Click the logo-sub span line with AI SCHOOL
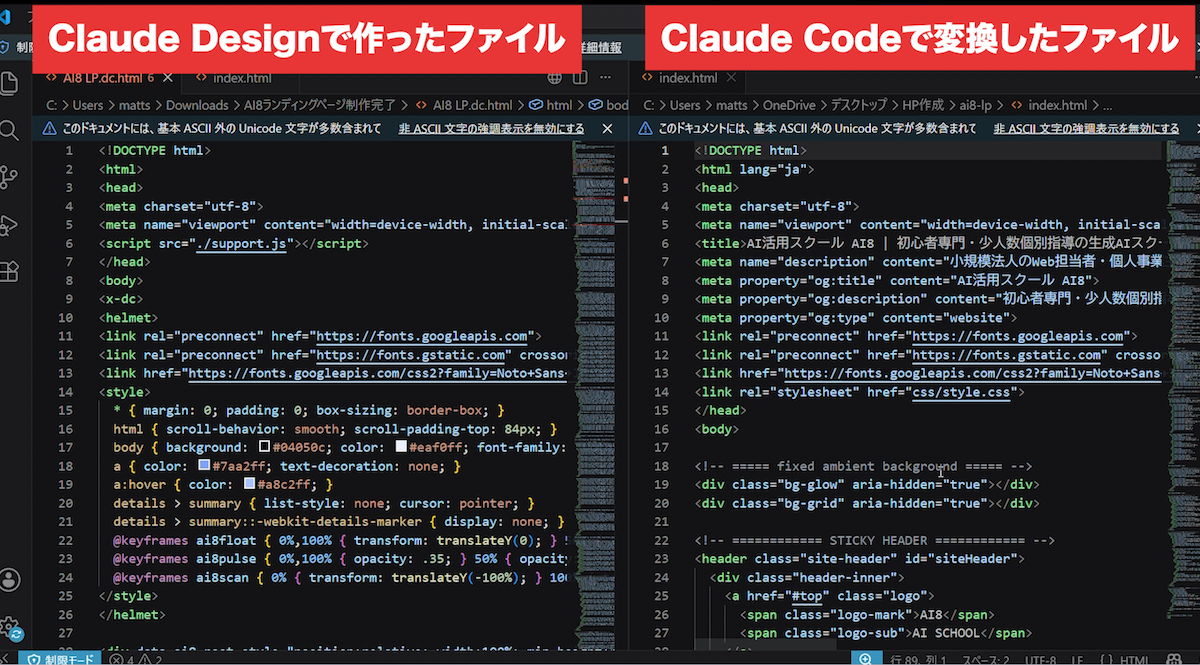Screen dimensions: 1200x665 pos(885,633)
